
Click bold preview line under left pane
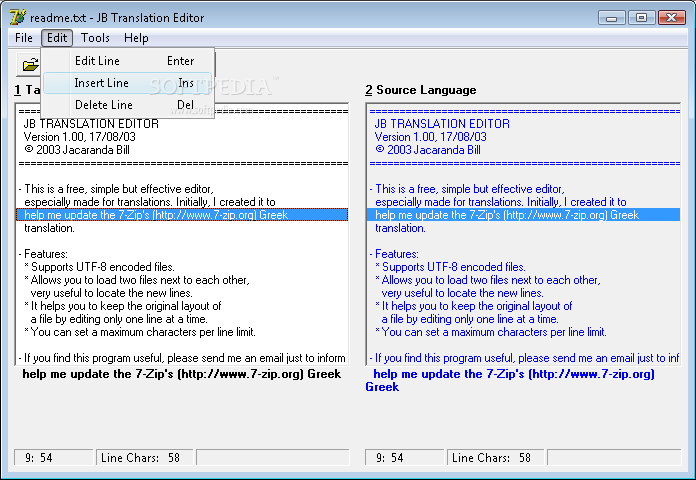click(182, 374)
